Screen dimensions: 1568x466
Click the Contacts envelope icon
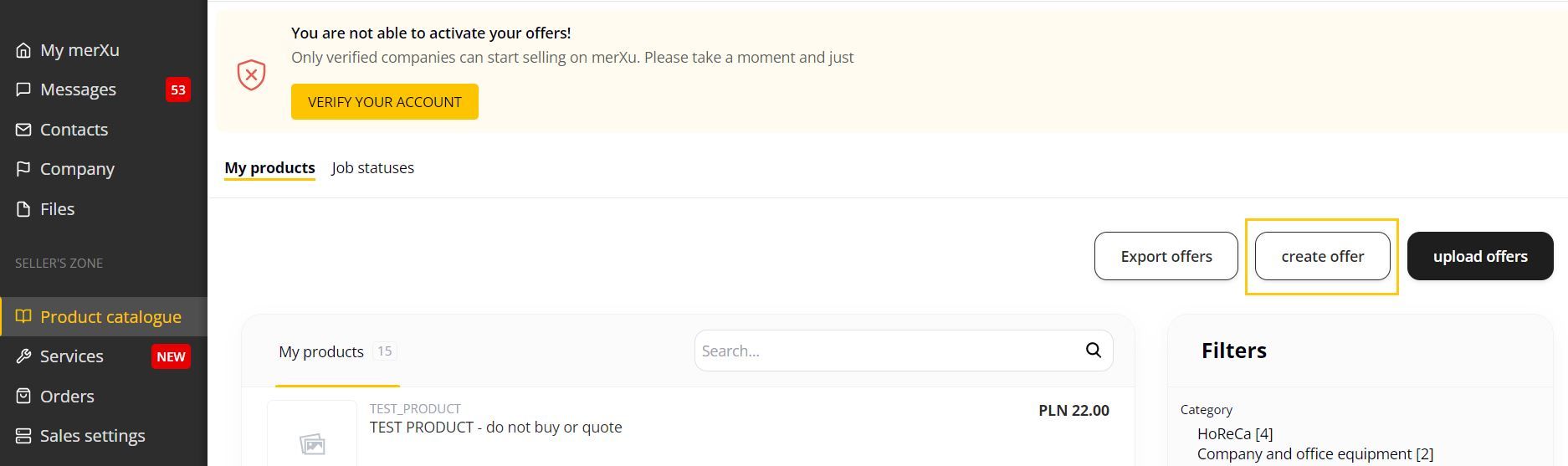pyautogui.click(x=23, y=130)
